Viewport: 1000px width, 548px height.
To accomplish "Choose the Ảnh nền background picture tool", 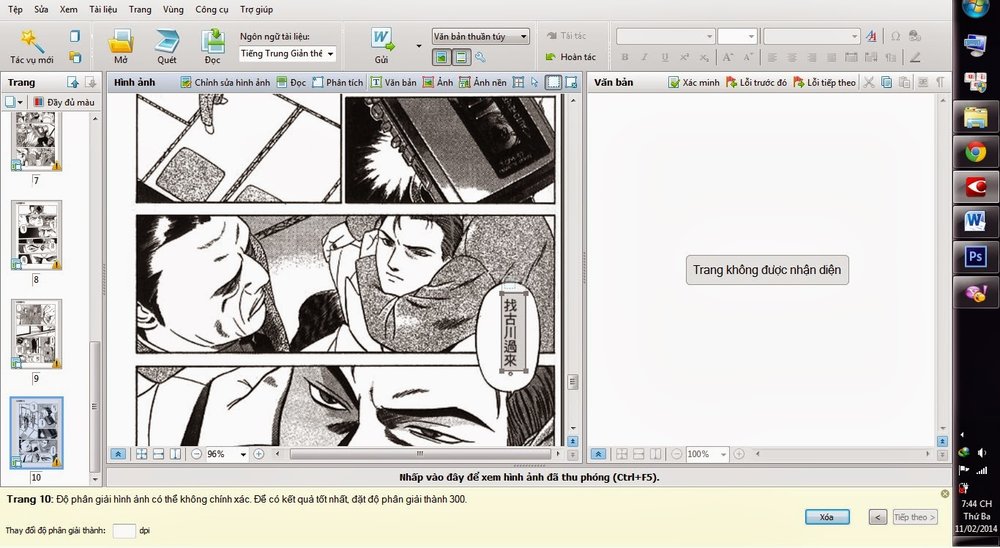I will pyautogui.click(x=482, y=82).
